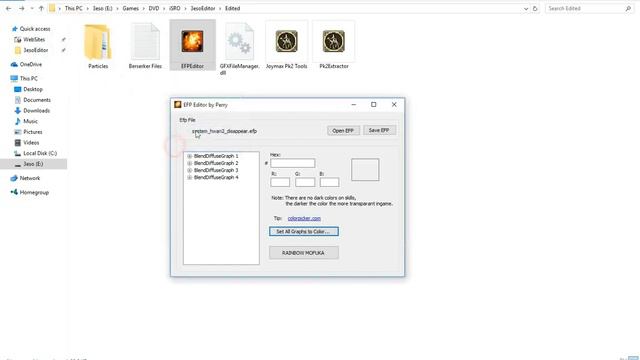
Task: Open Desktop in sidebar
Action: tap(29, 89)
